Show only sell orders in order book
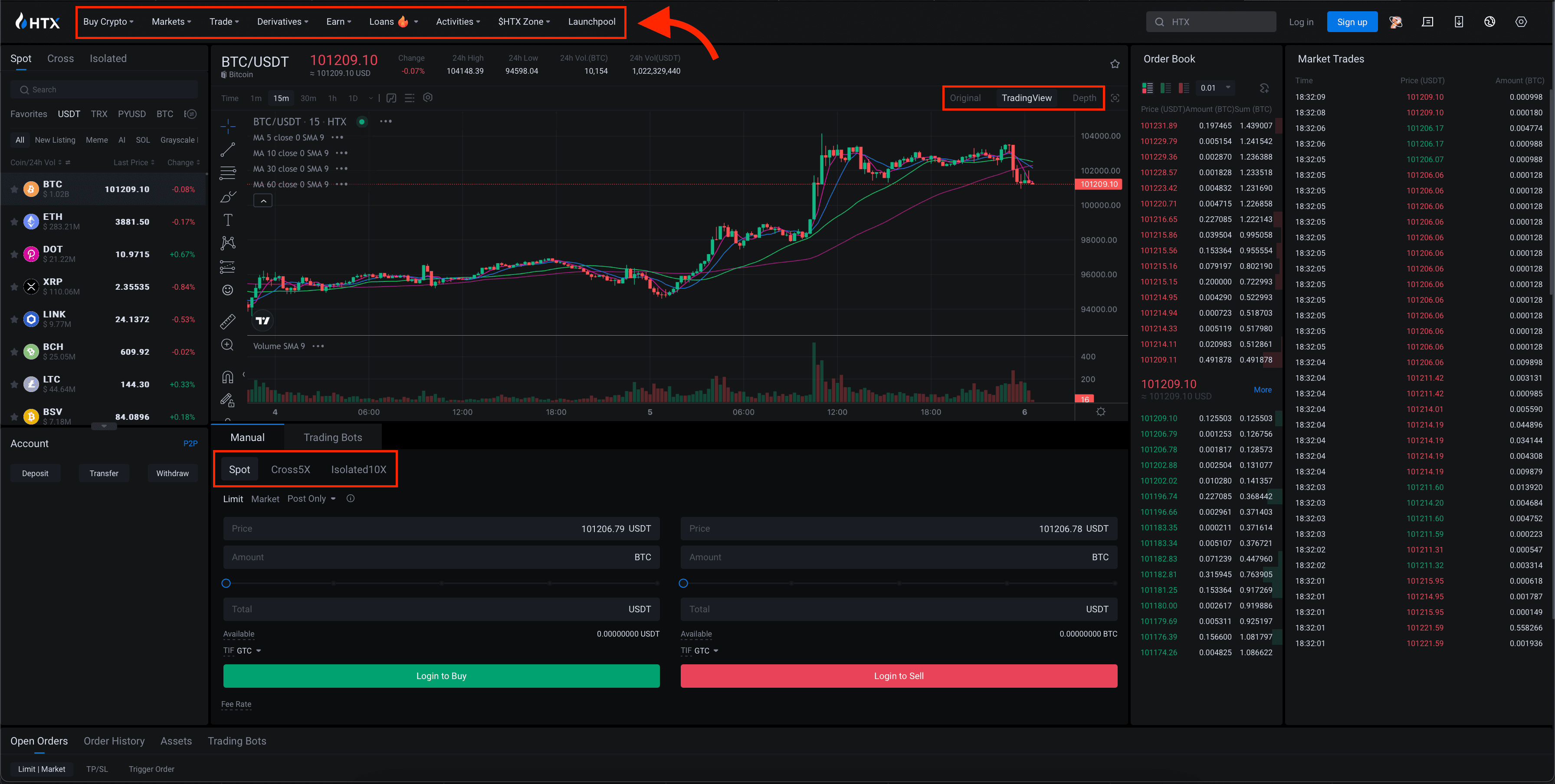 [1184, 88]
